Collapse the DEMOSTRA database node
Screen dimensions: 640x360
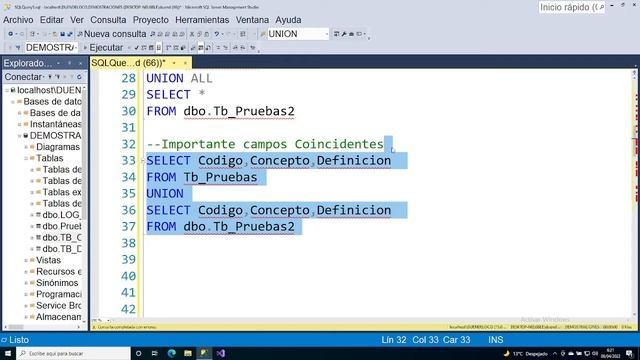coord(20,136)
